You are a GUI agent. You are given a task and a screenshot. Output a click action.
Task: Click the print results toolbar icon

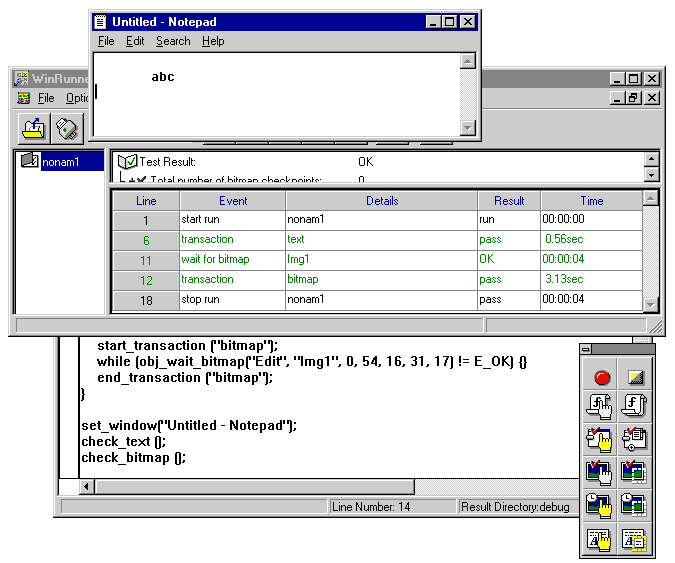coord(68,129)
